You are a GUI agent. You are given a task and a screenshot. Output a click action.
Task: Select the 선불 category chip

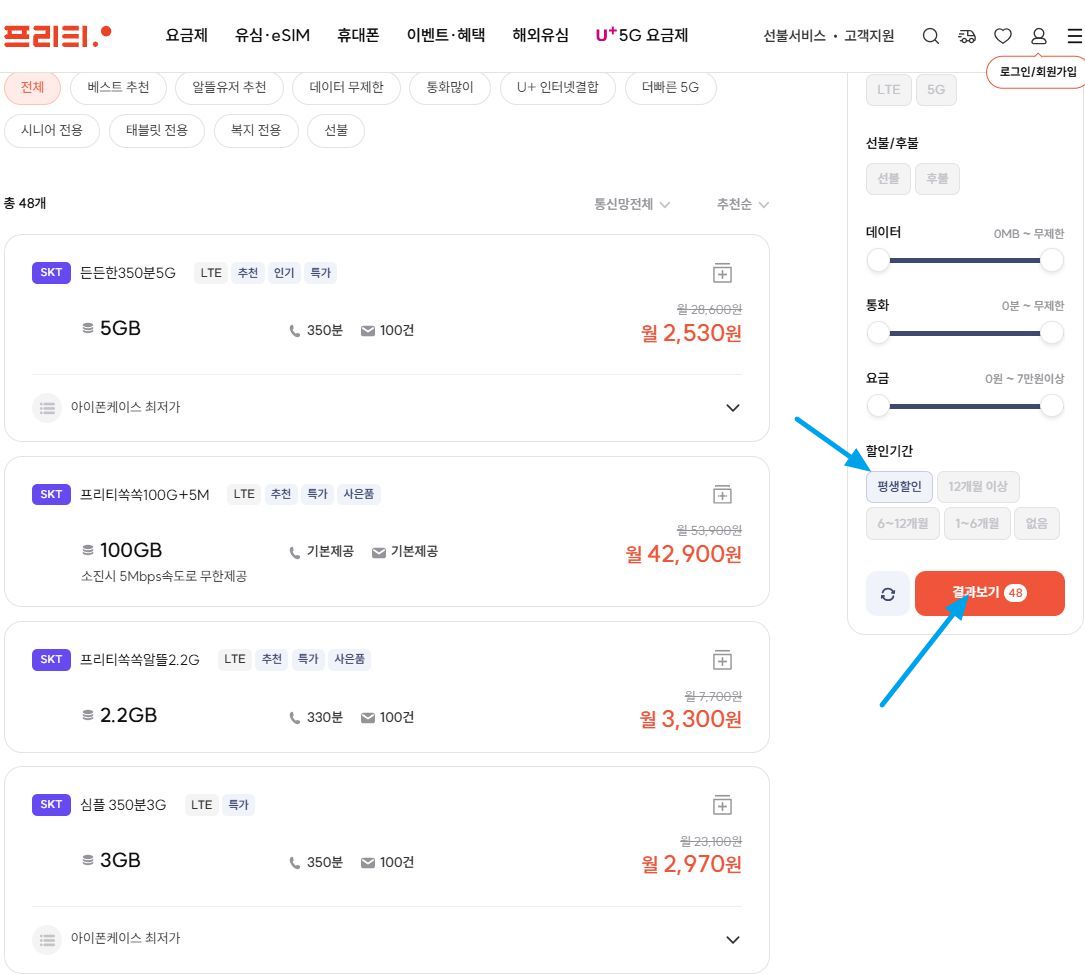[336, 131]
